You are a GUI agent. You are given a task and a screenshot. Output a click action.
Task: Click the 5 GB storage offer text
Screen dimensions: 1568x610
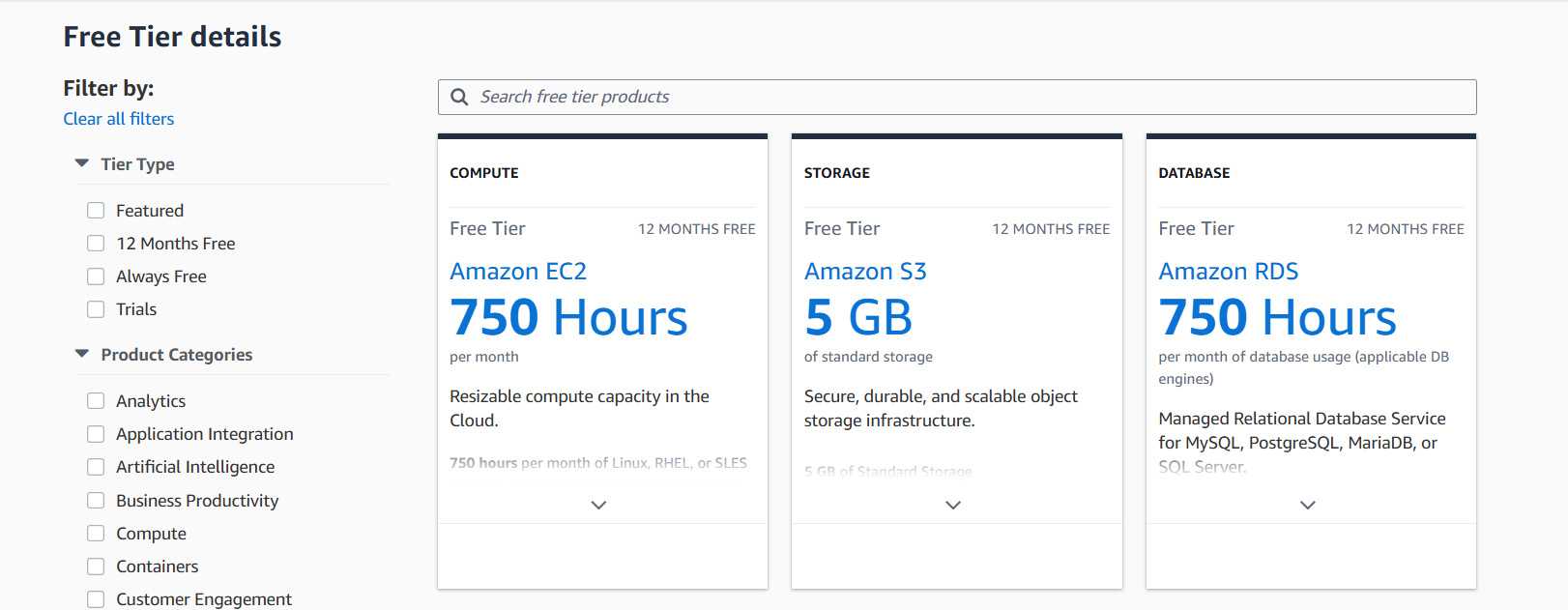858,317
